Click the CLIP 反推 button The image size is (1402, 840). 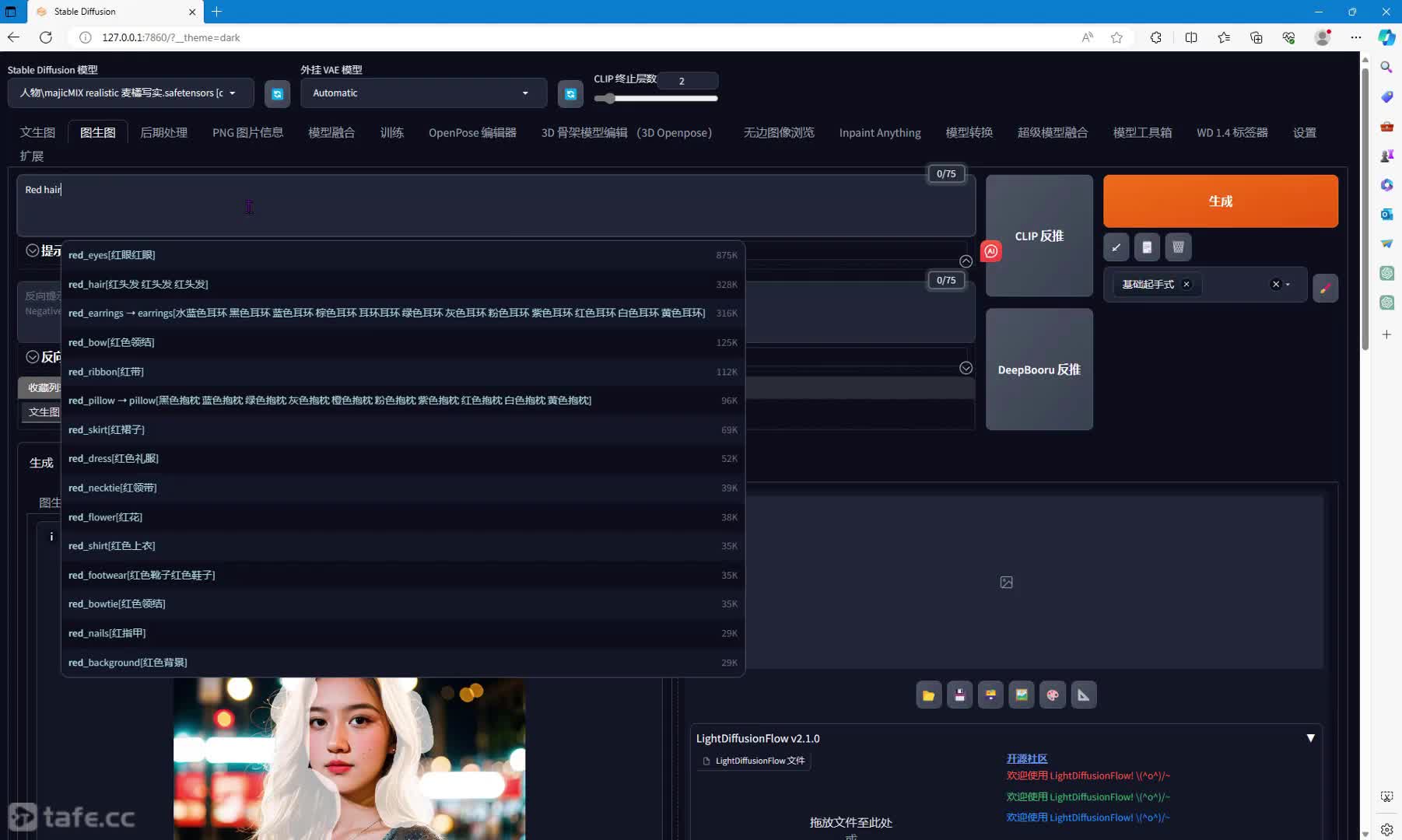coord(1039,236)
